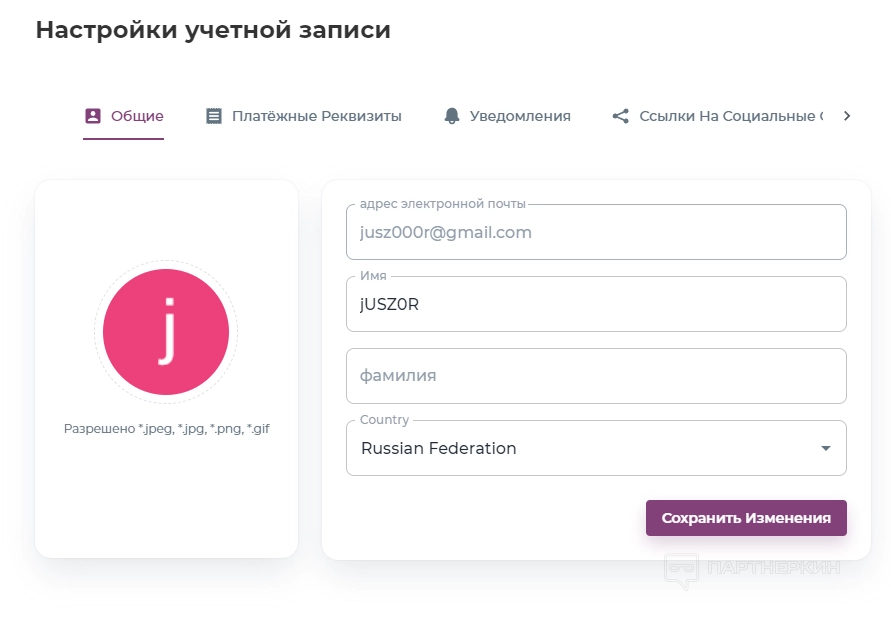Viewport: 891px width, 642px height.
Task: Click the allowed file formats hint text
Action: coord(166,429)
